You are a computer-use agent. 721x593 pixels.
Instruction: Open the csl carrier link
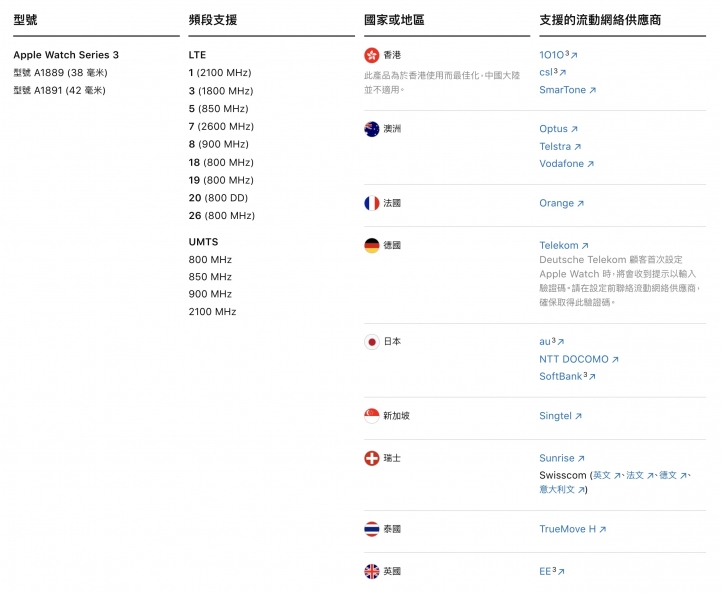[x=552, y=72]
